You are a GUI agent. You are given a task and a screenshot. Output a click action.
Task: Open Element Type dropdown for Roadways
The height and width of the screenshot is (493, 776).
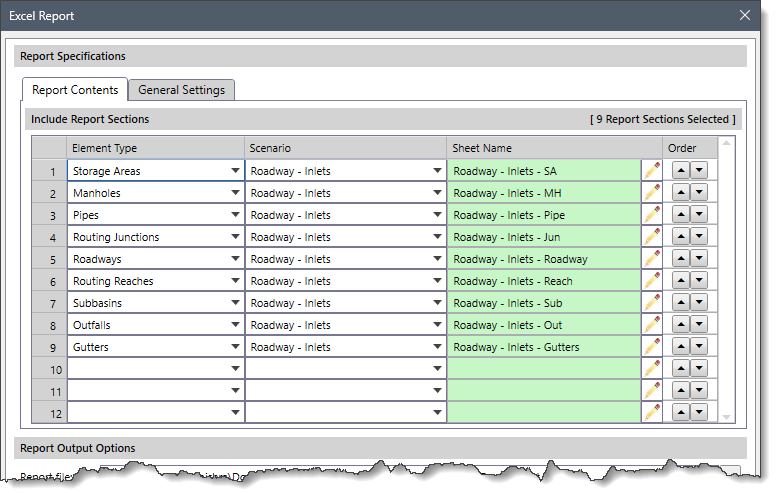coord(236,259)
